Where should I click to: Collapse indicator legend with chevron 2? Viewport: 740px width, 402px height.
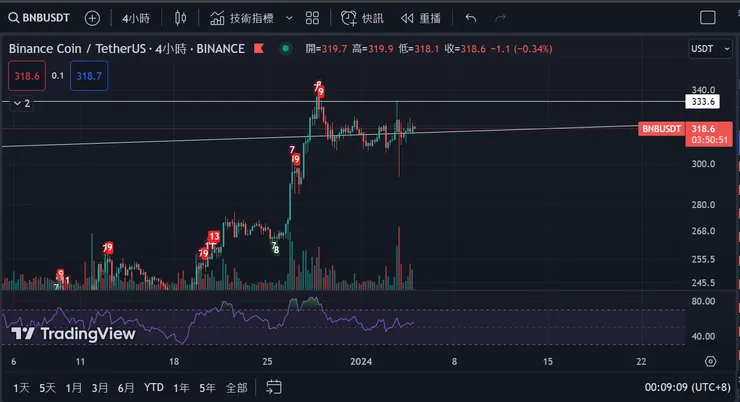coord(21,103)
